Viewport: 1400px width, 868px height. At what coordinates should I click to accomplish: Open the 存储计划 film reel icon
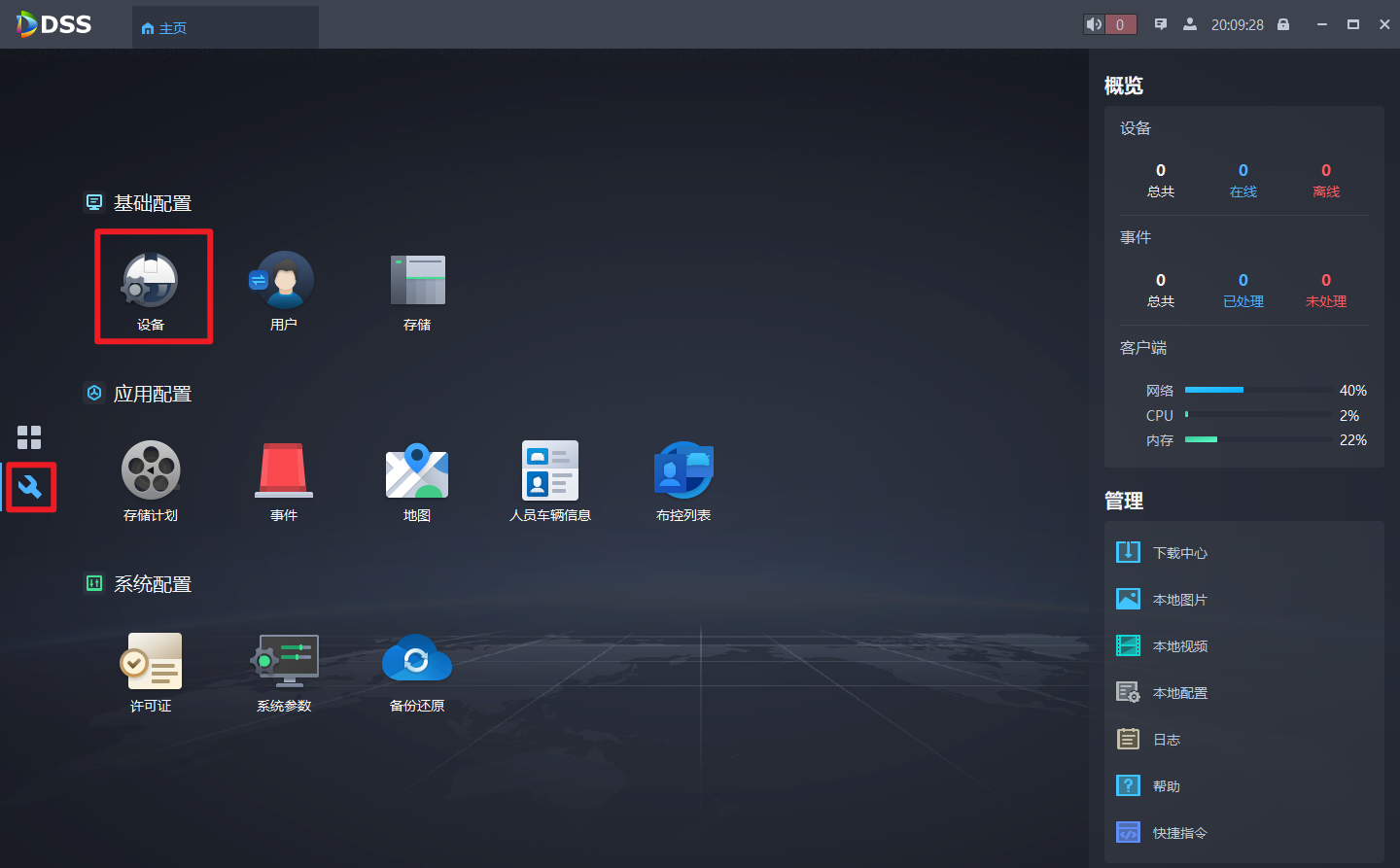pyautogui.click(x=151, y=471)
